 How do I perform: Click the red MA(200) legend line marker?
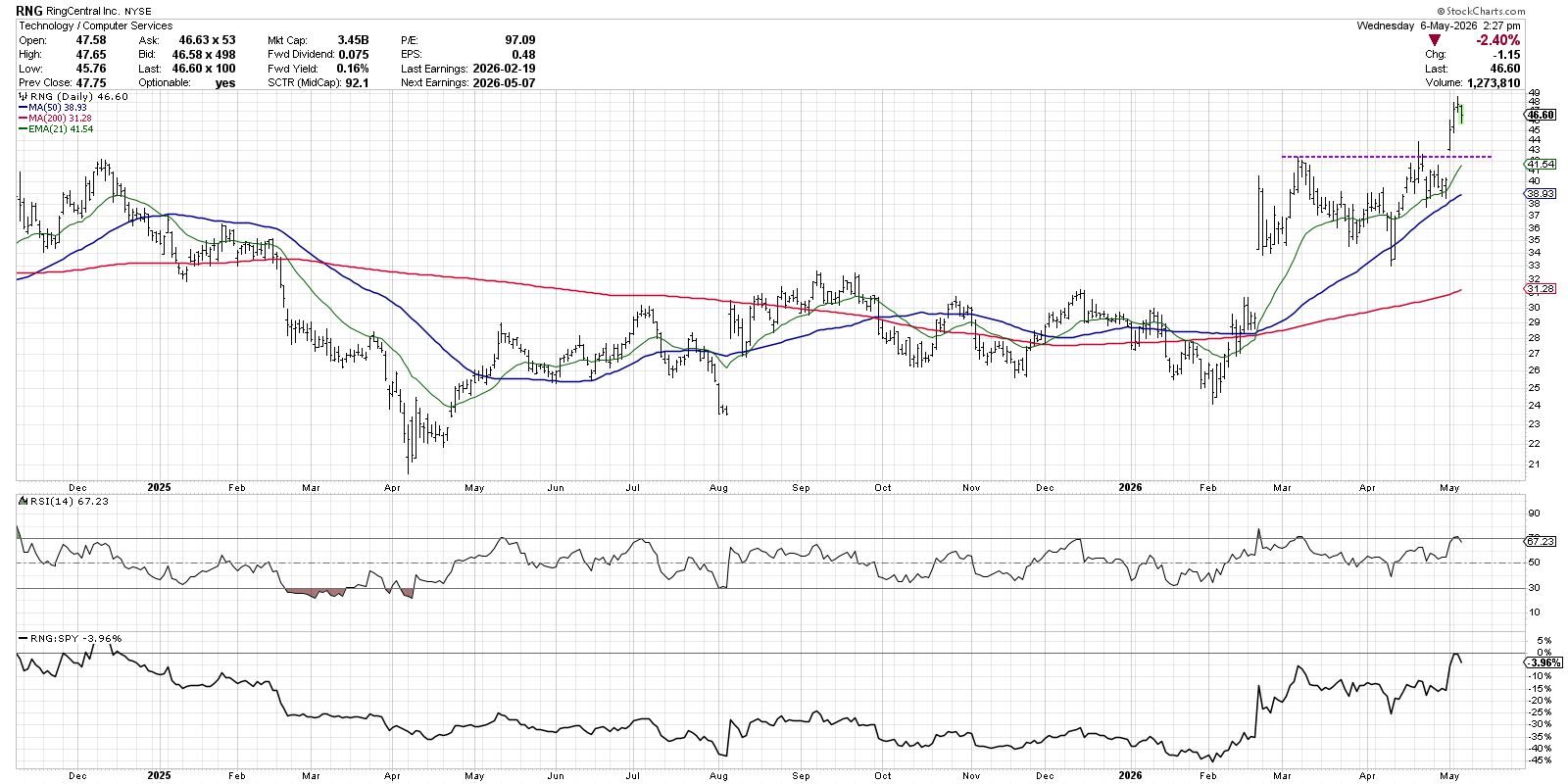(x=24, y=119)
